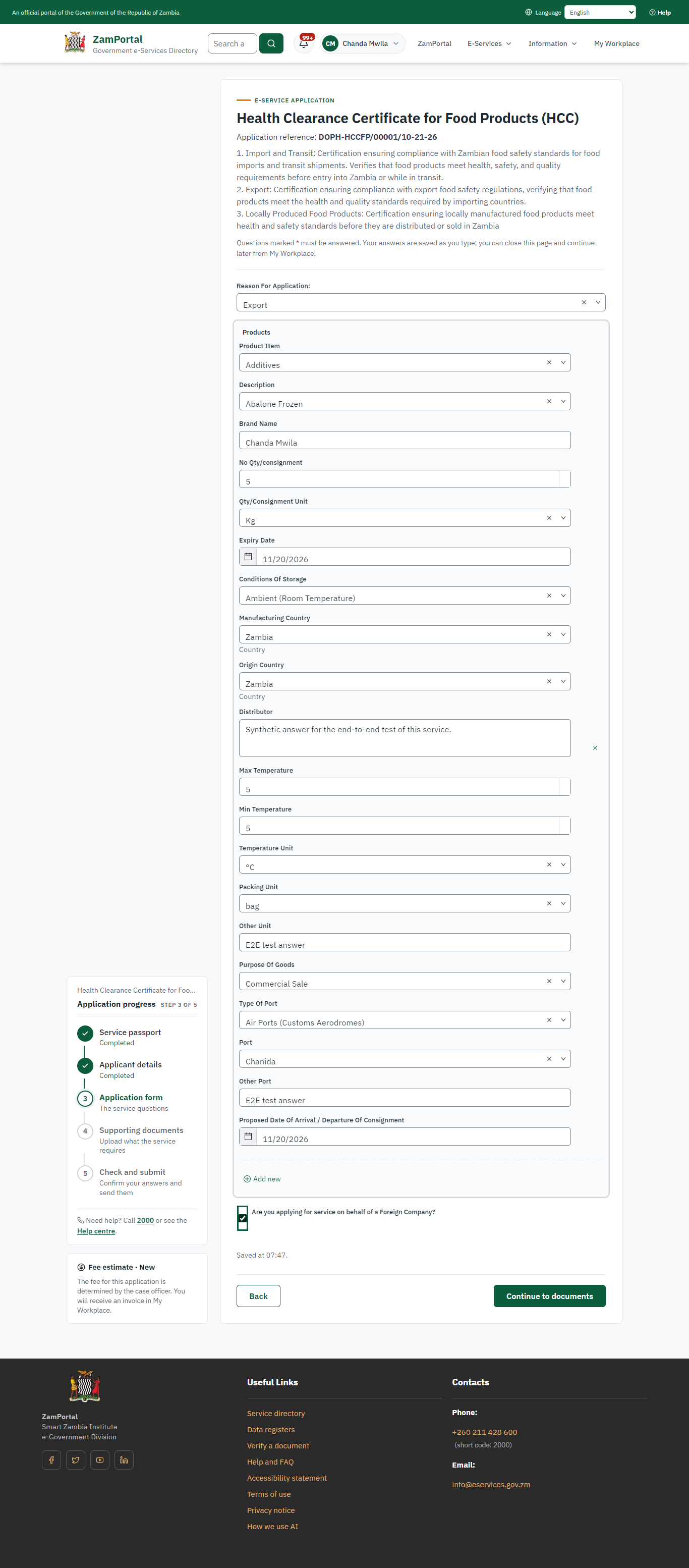689x1568 pixels.
Task: Open the Privacy notice footer link
Action: click(271, 1510)
